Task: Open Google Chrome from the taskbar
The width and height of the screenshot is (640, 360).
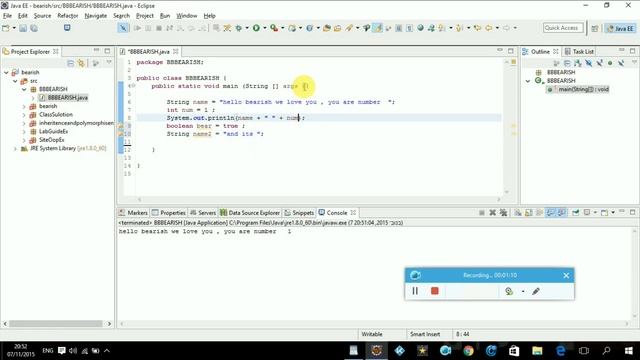Action: [x=468, y=351]
